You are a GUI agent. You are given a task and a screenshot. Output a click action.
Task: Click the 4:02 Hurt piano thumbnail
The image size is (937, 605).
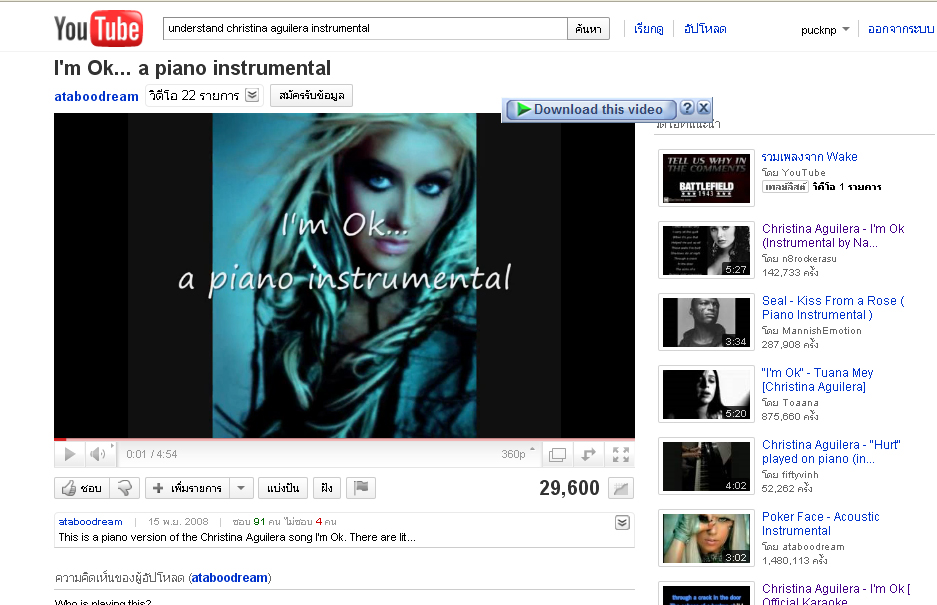(706, 466)
